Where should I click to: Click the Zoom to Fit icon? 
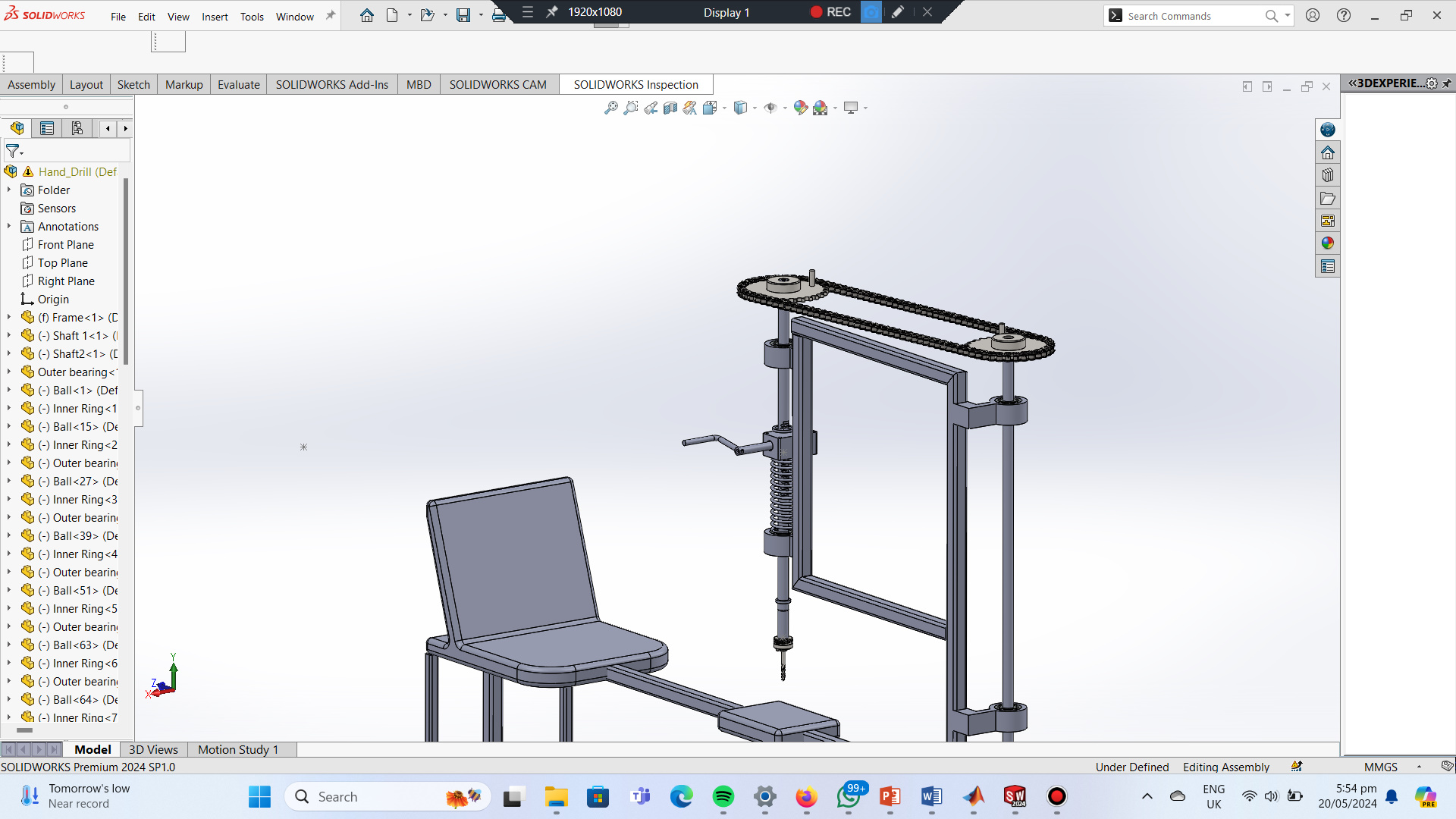click(610, 108)
